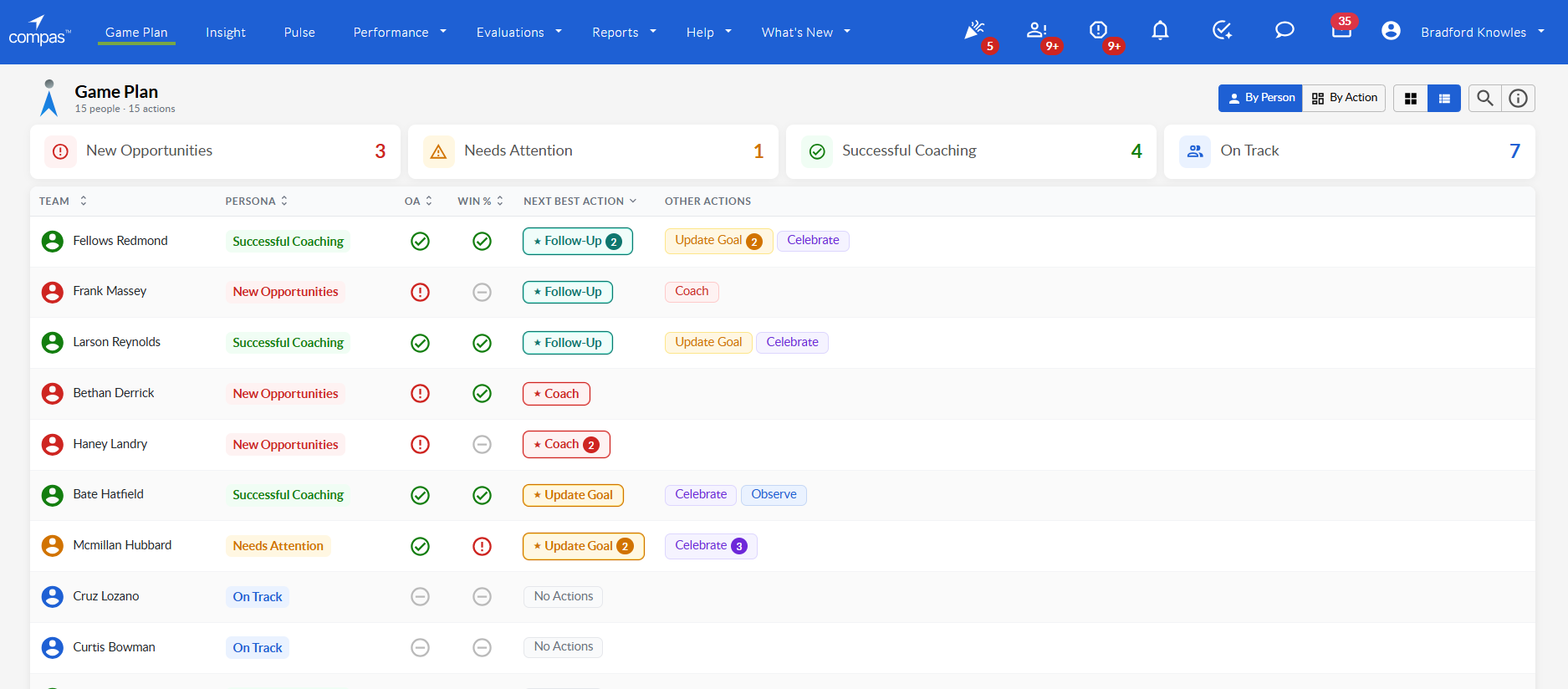
Task: Click Update Goal for Fellows Redmond
Action: pos(718,241)
